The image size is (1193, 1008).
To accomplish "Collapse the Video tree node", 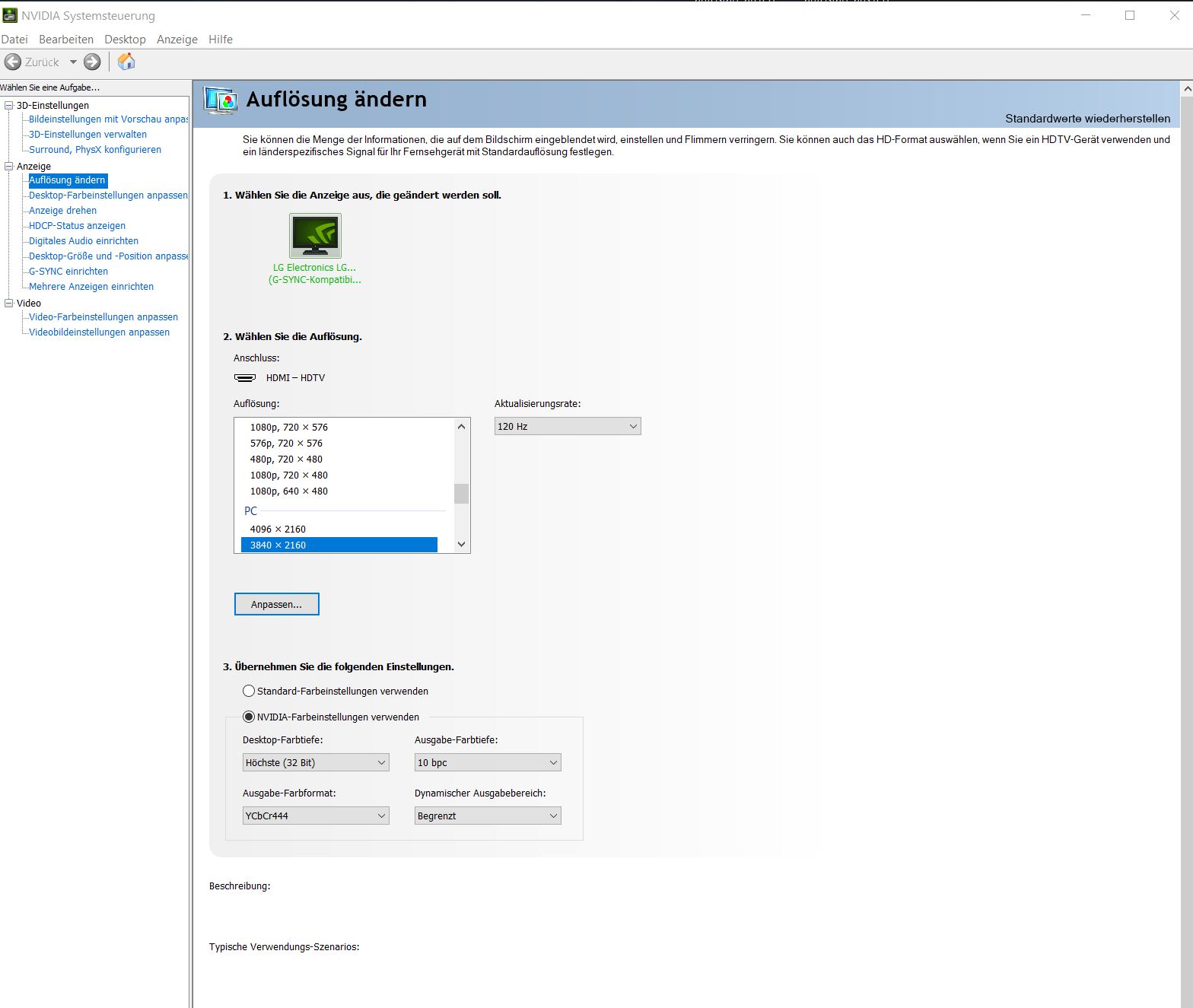I will click(x=9, y=303).
